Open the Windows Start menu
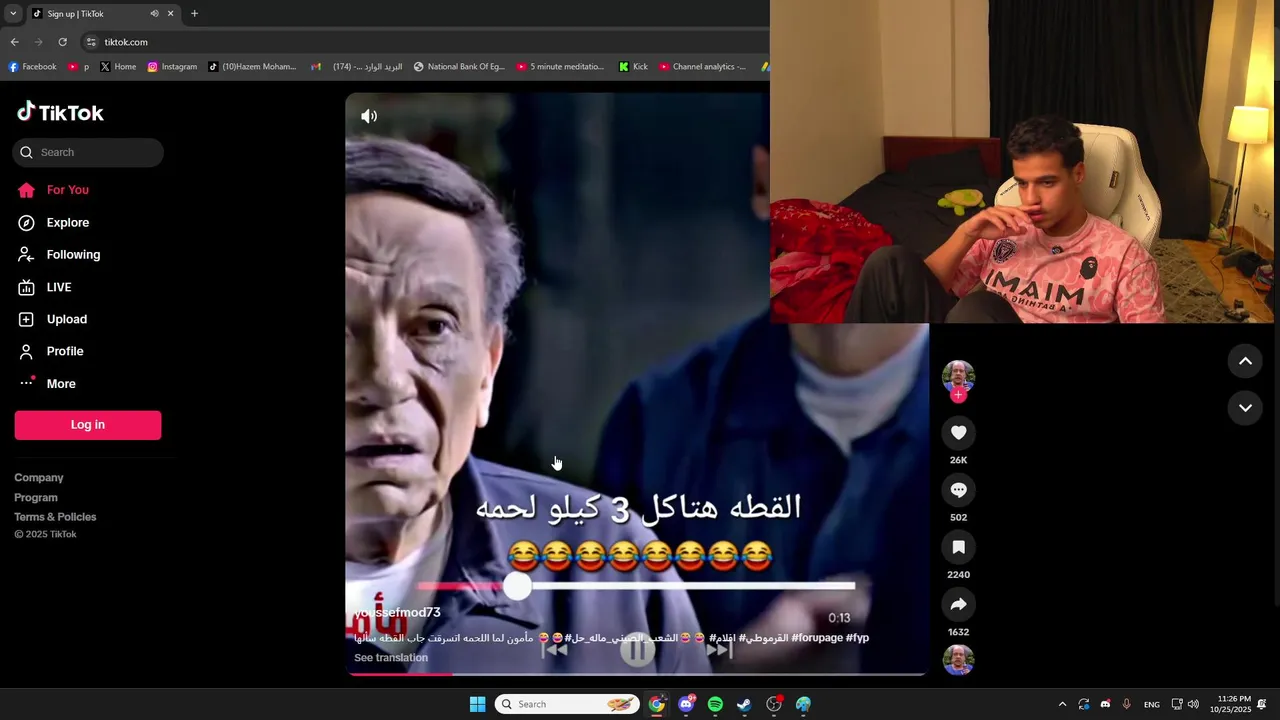 pyautogui.click(x=477, y=704)
